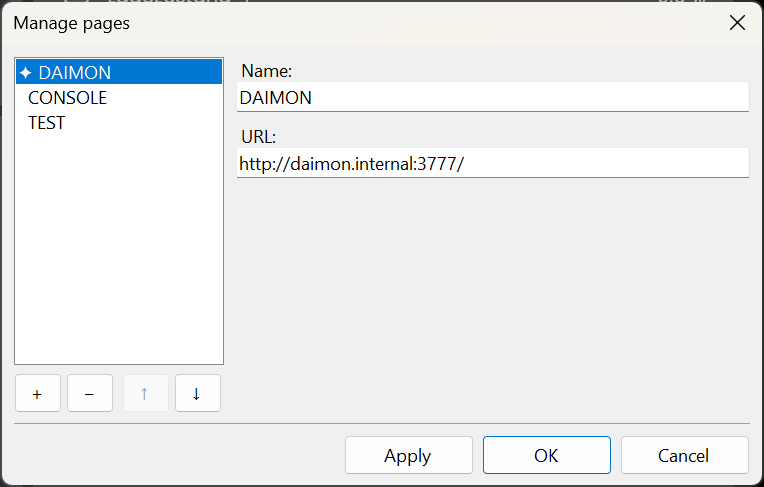Click the "Name:" label
This screenshot has height=487, width=764.
pos(266,71)
